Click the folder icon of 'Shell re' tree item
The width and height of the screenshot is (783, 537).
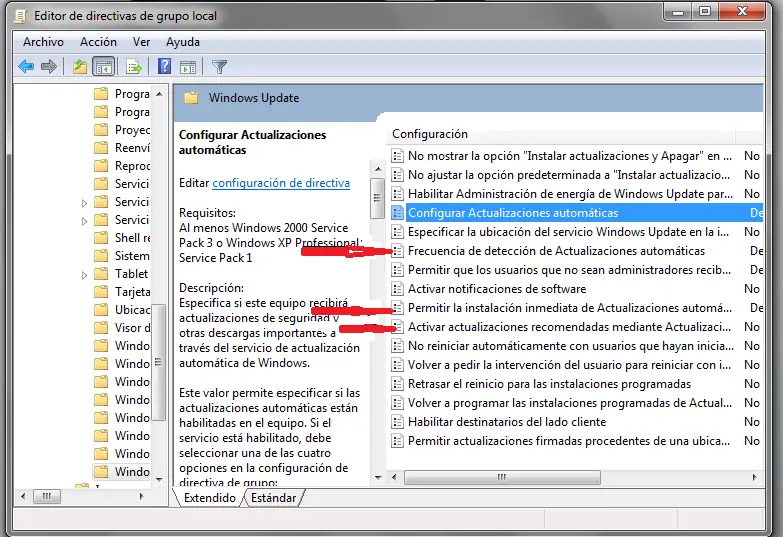(101, 238)
